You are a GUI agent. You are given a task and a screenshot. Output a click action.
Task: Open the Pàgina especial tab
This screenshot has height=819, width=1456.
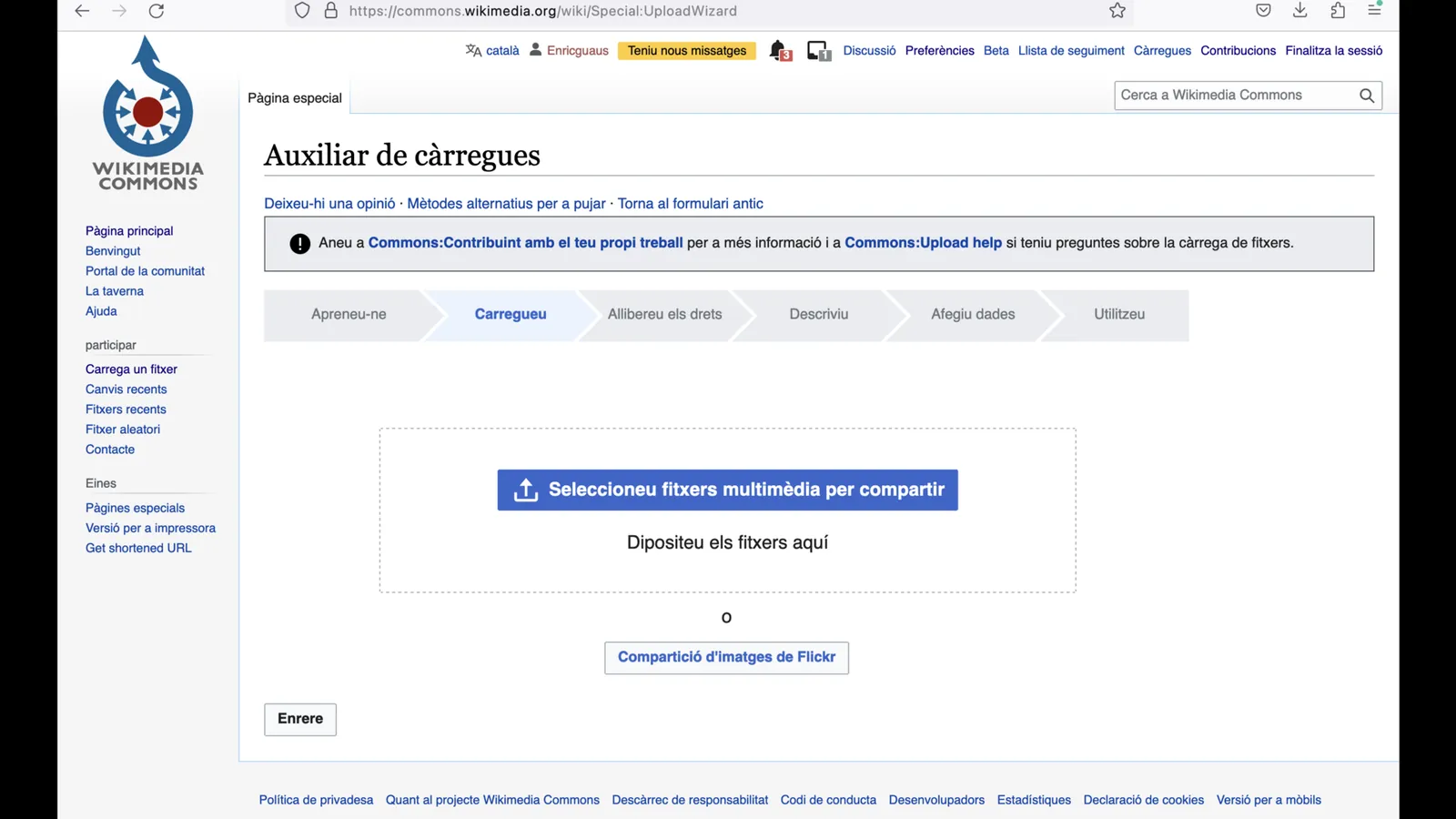pos(295,98)
